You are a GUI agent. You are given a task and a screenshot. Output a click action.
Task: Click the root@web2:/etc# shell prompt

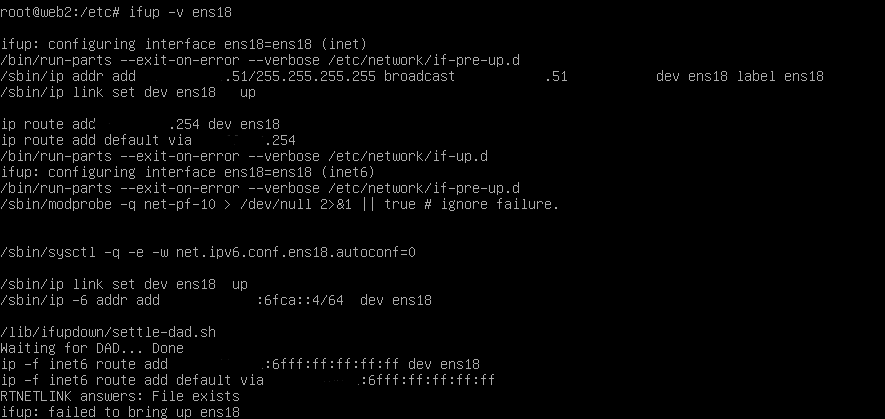60,12
